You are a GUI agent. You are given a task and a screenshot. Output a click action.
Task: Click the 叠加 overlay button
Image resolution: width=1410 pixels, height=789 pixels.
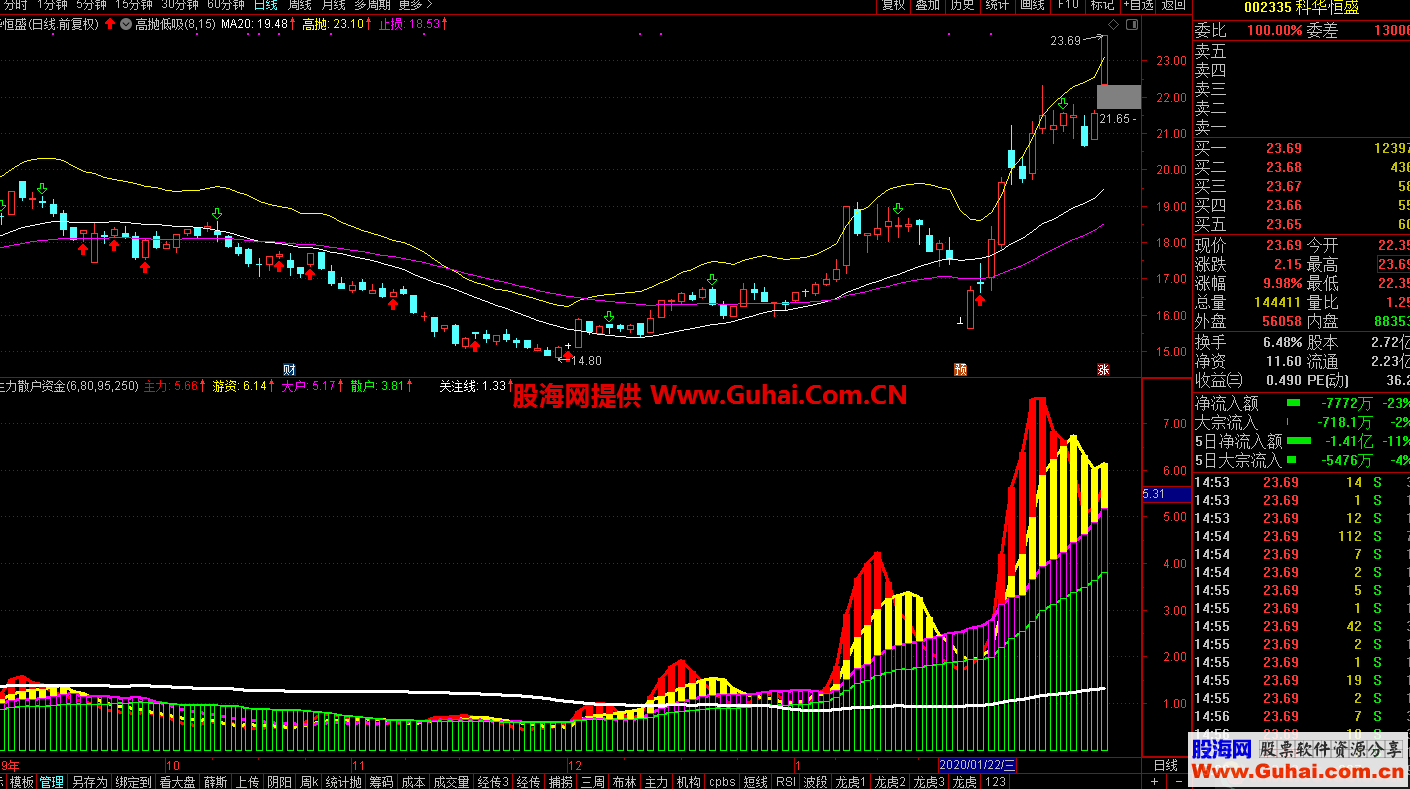(x=927, y=5)
